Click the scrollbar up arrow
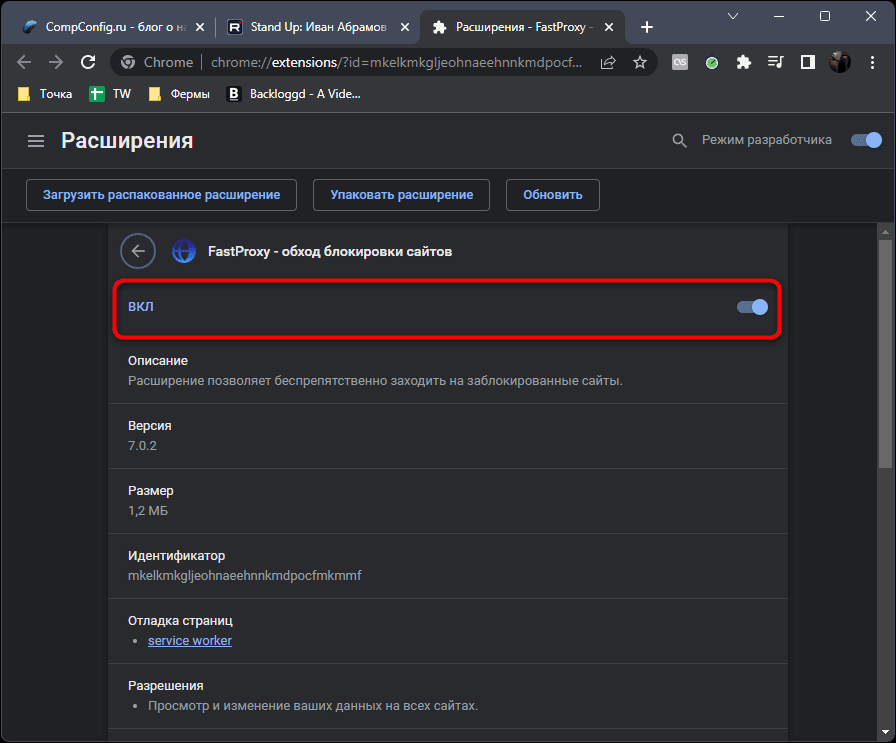Screen dimensions: 896x743 point(885,232)
